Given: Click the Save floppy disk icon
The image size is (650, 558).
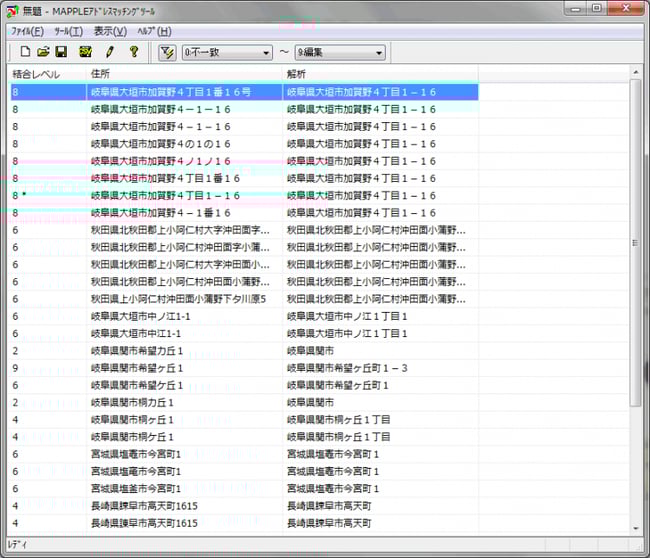Looking at the screenshot, I should [x=61, y=52].
